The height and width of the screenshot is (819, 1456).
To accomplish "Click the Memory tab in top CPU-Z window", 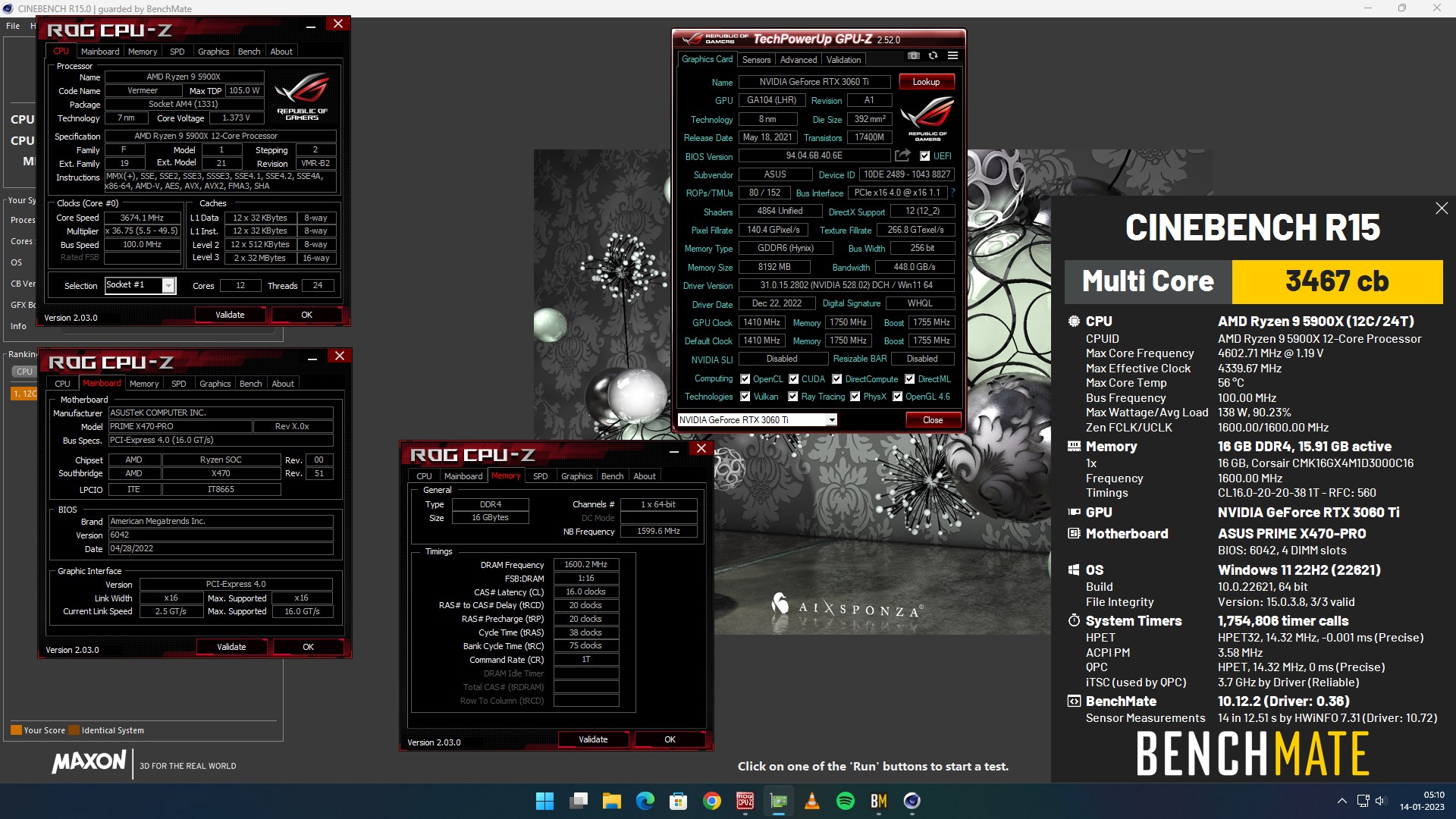I will coord(143,52).
